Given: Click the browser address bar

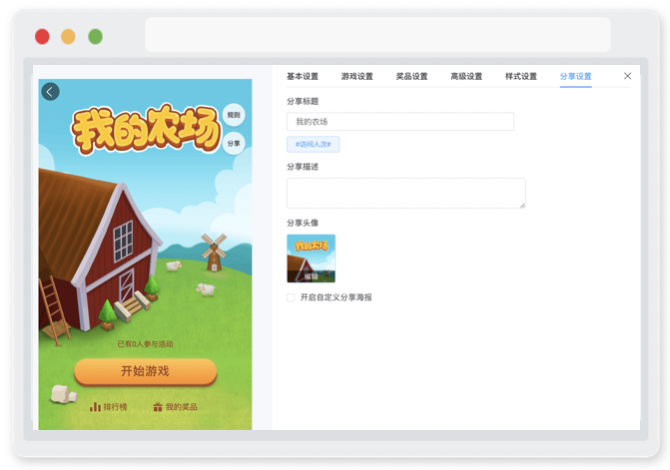Looking at the screenshot, I should [x=378, y=35].
